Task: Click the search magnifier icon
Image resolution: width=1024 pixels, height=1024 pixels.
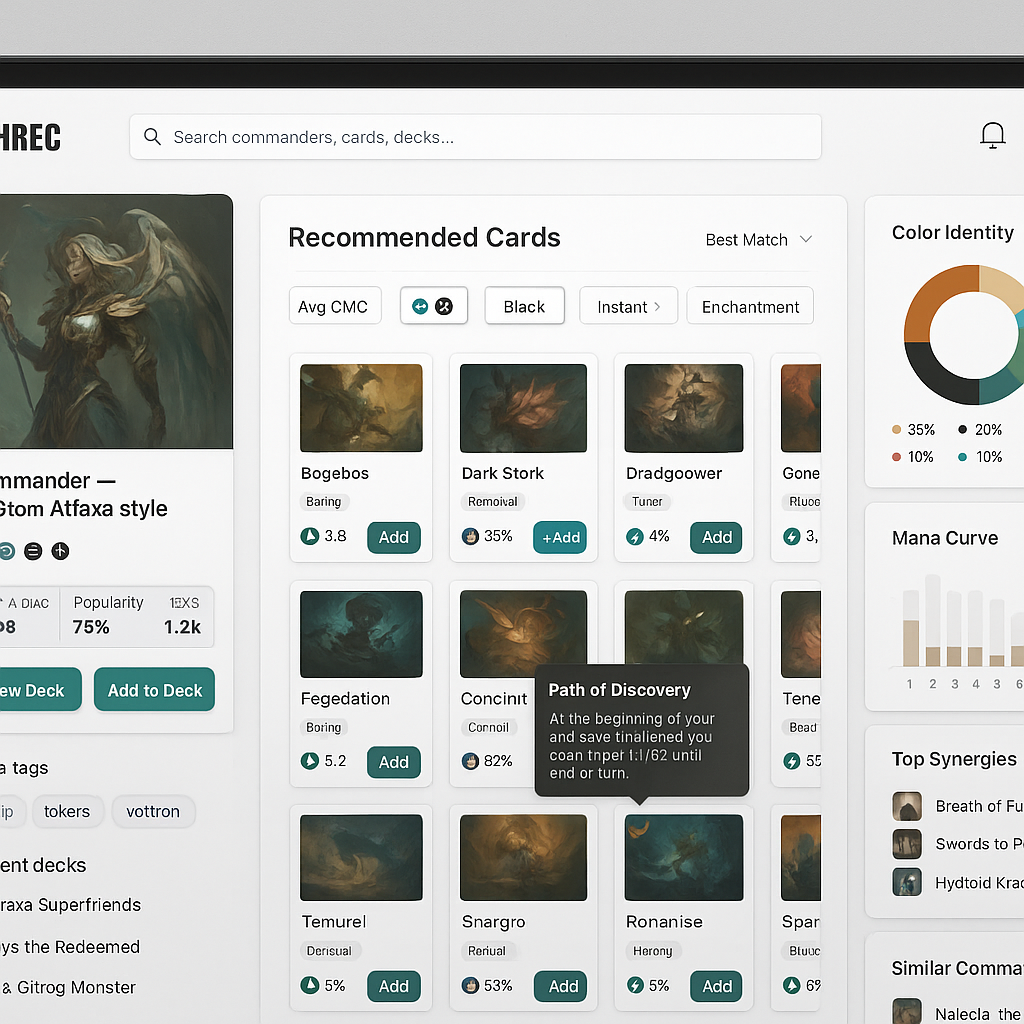Action: click(152, 137)
